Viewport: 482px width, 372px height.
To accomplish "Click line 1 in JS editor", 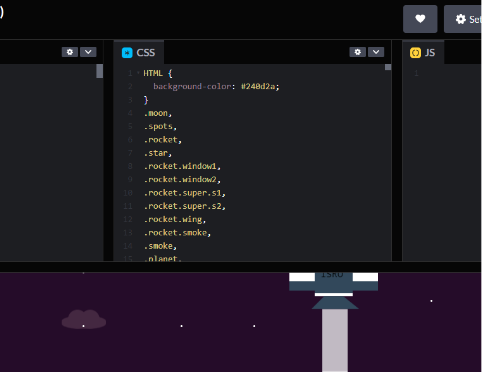I will coord(416,73).
